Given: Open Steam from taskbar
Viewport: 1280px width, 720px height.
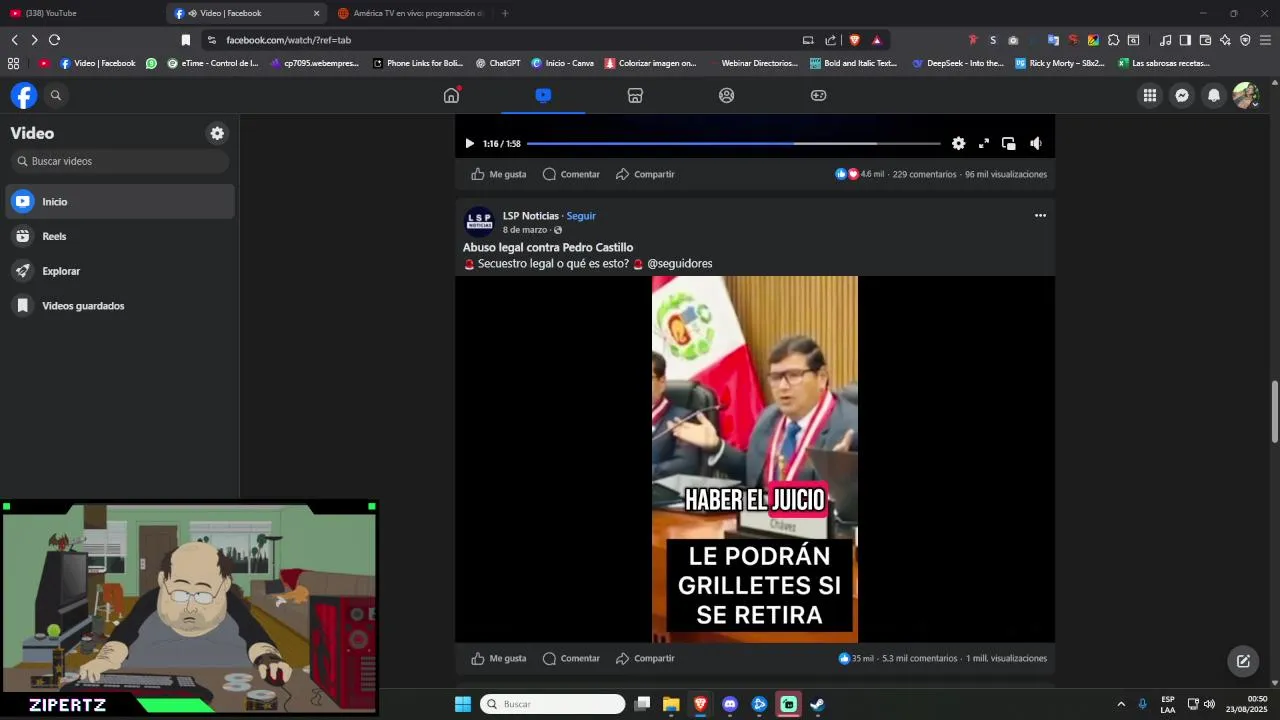Looking at the screenshot, I should tap(817, 704).
